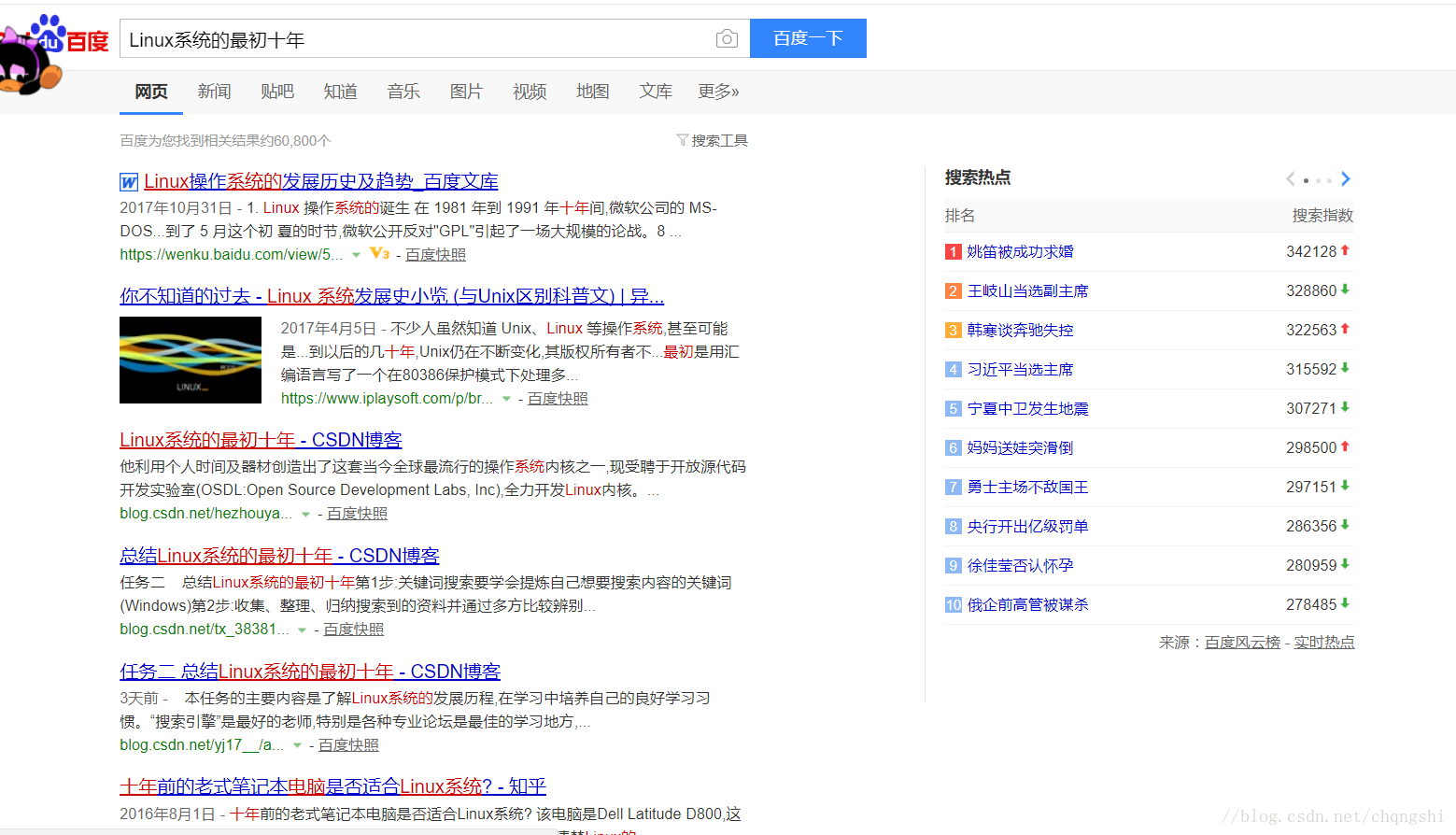
Task: Switch to the 知道 tab
Action: 340,92
